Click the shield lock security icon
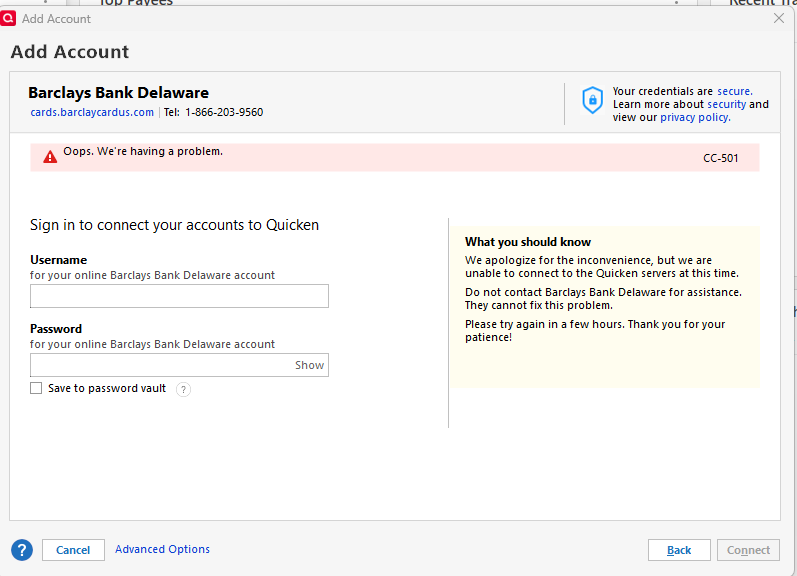The height and width of the screenshot is (576, 797). tap(592, 100)
